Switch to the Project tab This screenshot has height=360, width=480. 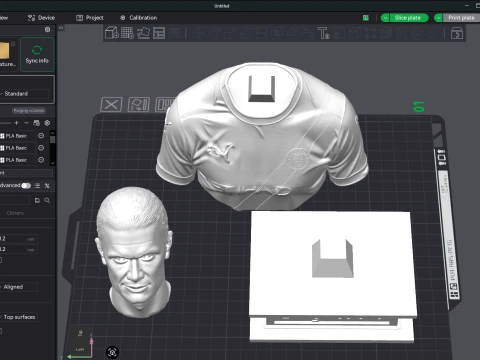(x=90, y=18)
